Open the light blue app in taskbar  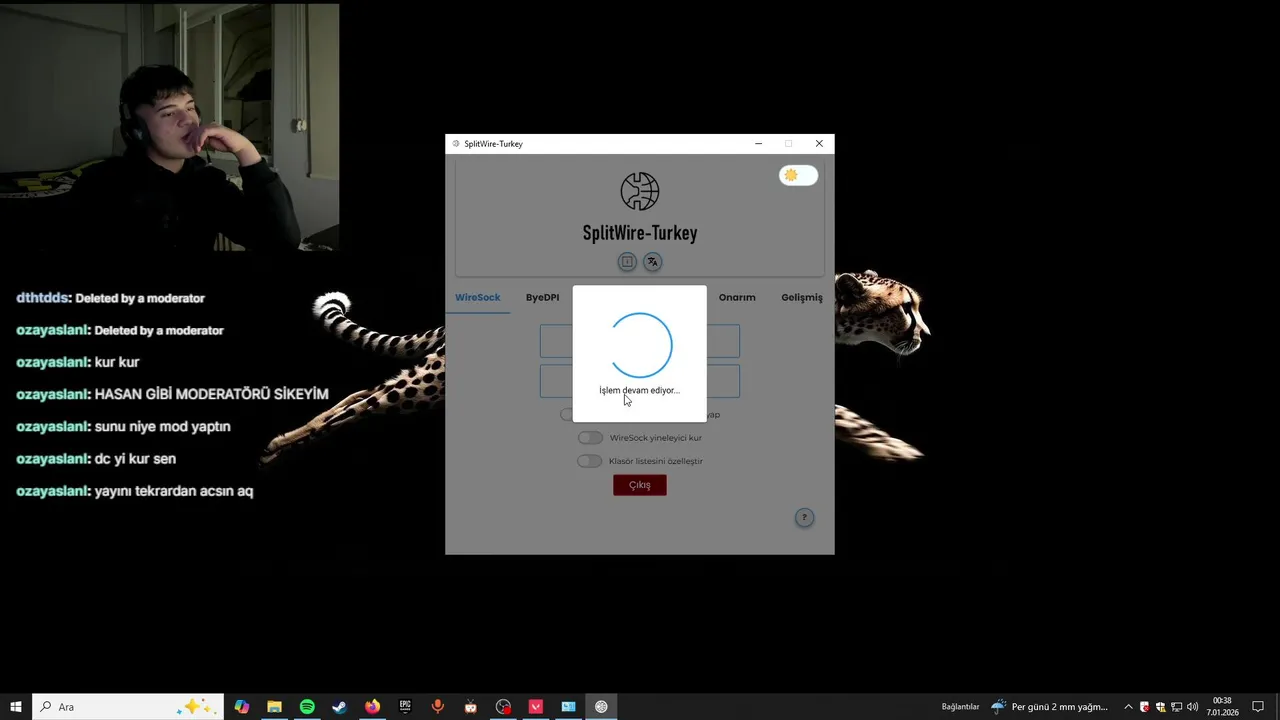(568, 707)
